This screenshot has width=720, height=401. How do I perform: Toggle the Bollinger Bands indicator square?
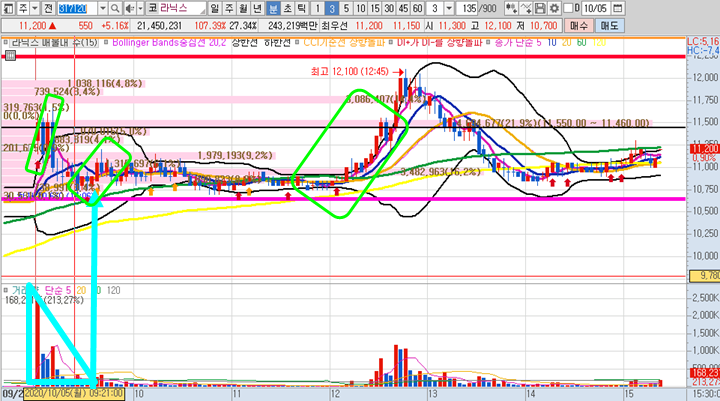point(106,42)
